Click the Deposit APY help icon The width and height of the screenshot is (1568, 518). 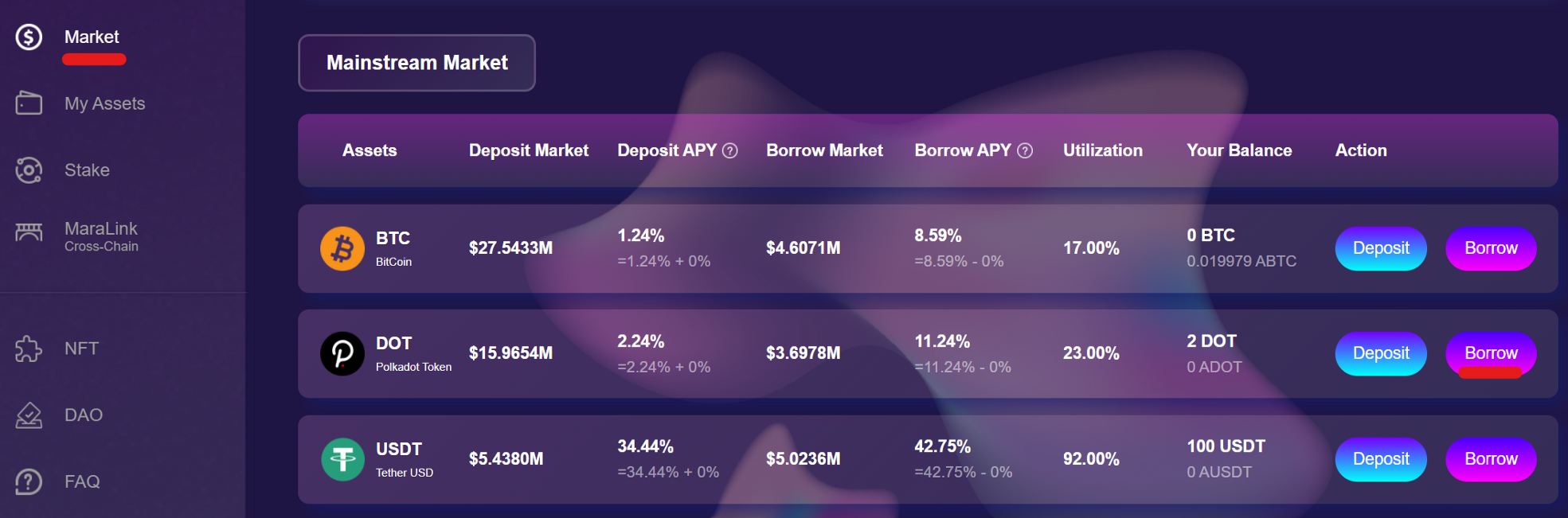coord(730,150)
